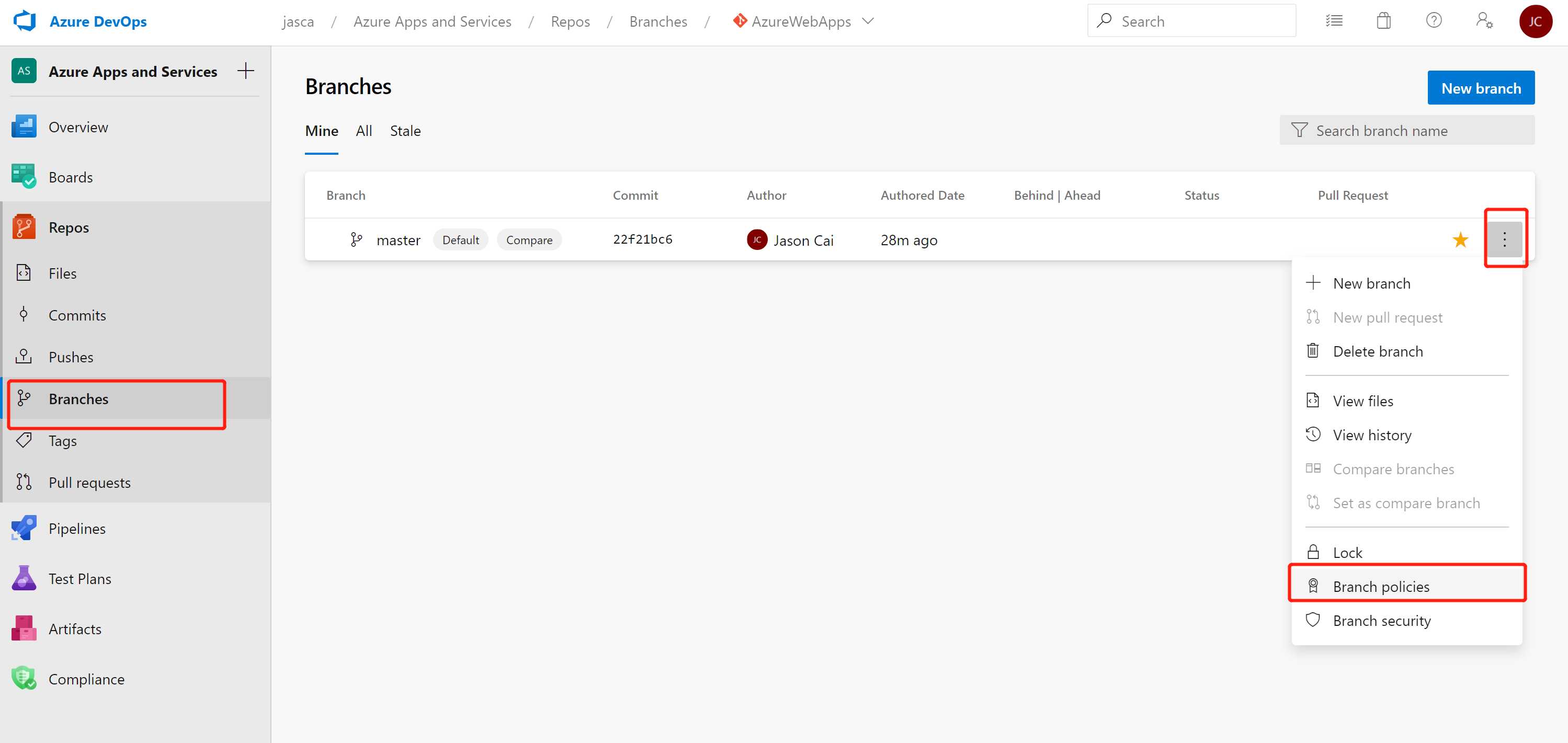Click the plus icon beside project name
The image size is (1568, 743).
[x=245, y=71]
